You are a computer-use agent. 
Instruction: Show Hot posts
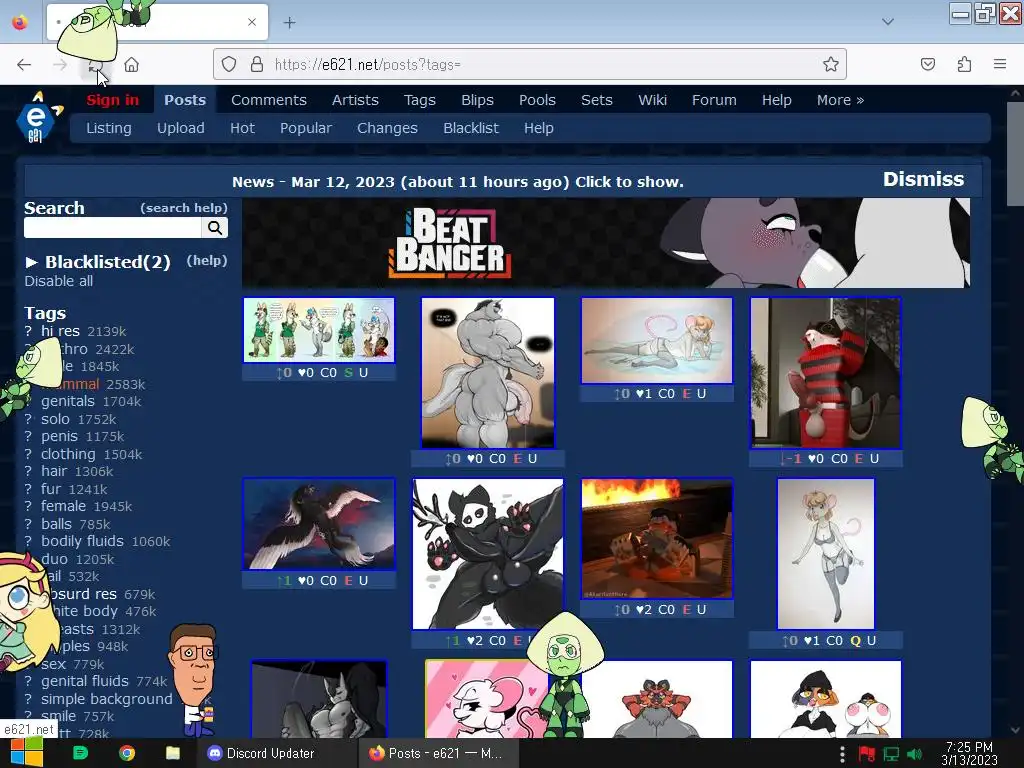(x=242, y=128)
